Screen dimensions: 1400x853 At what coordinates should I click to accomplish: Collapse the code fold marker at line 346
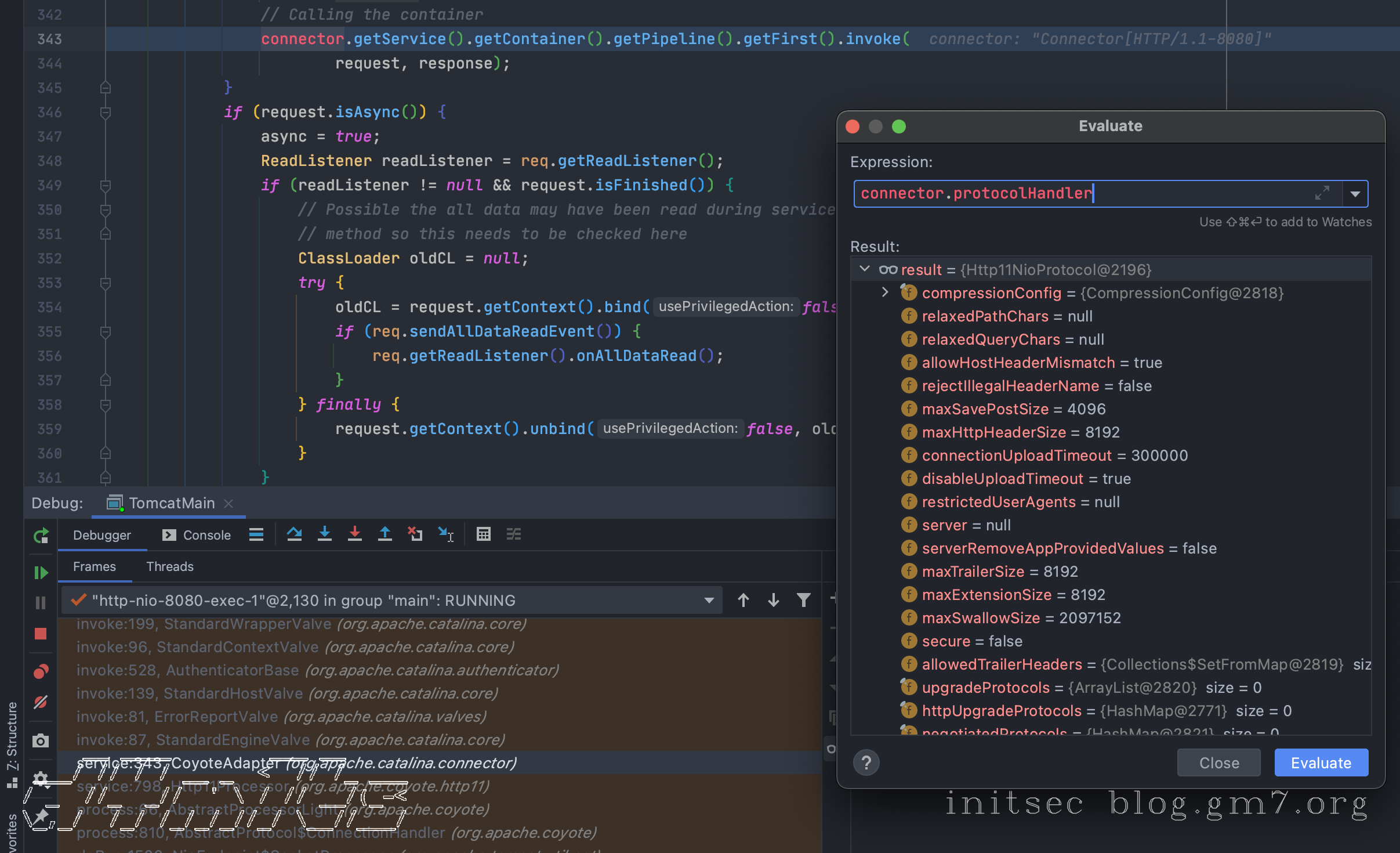pyautogui.click(x=106, y=112)
